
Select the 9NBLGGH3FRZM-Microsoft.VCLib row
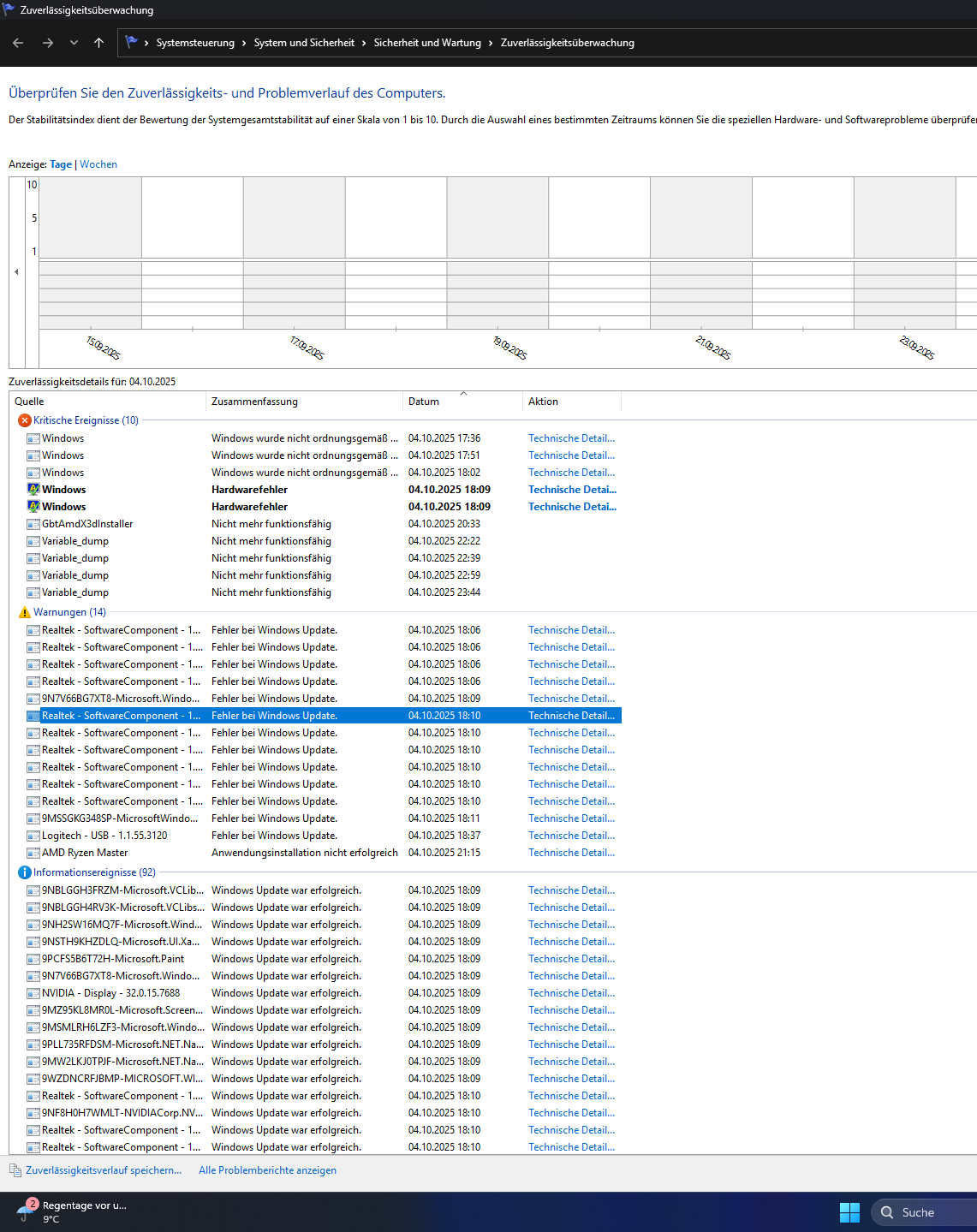point(324,890)
